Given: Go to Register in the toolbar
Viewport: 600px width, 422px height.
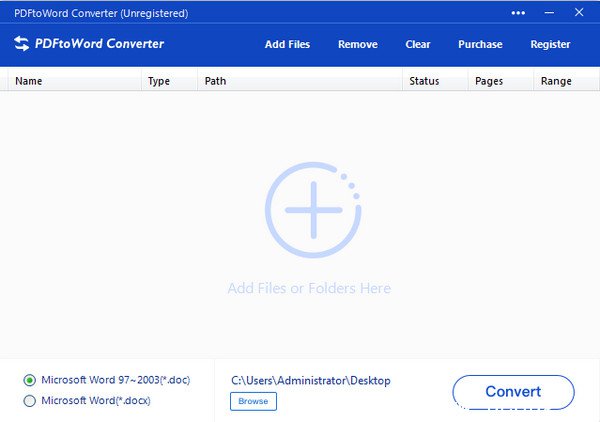Looking at the screenshot, I should (x=550, y=44).
